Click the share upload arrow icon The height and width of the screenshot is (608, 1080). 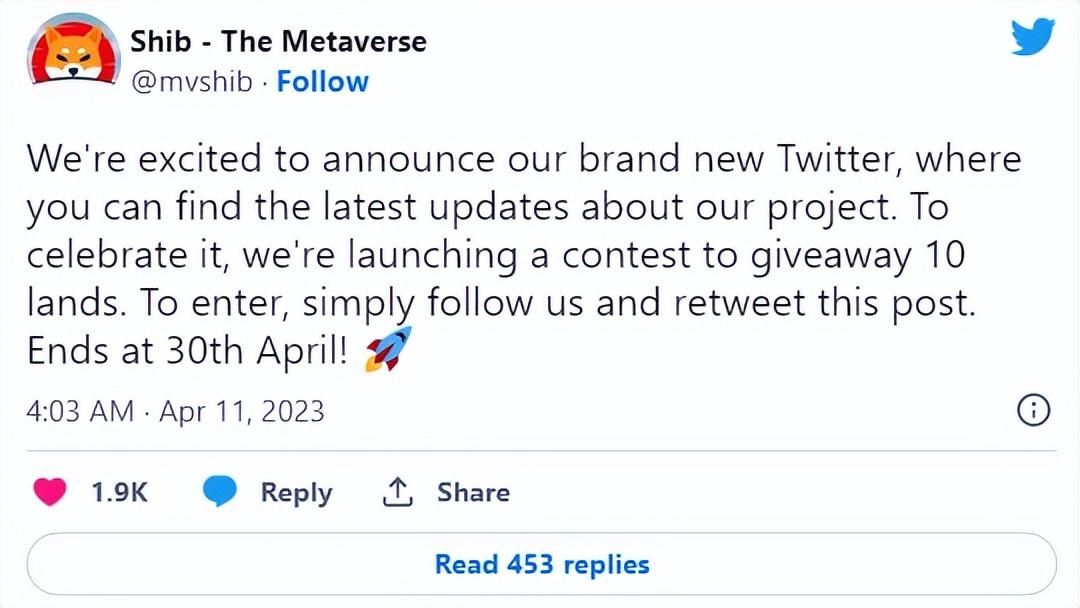(398, 492)
